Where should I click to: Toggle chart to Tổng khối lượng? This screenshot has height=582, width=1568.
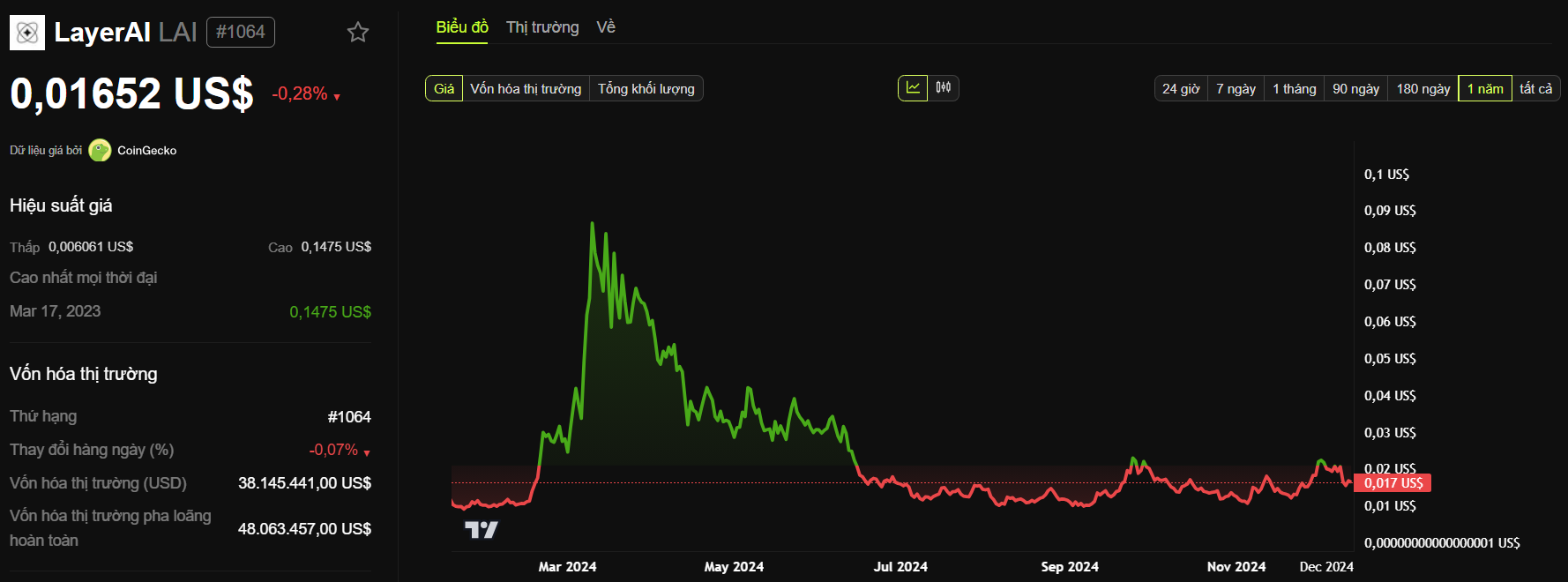click(x=646, y=89)
